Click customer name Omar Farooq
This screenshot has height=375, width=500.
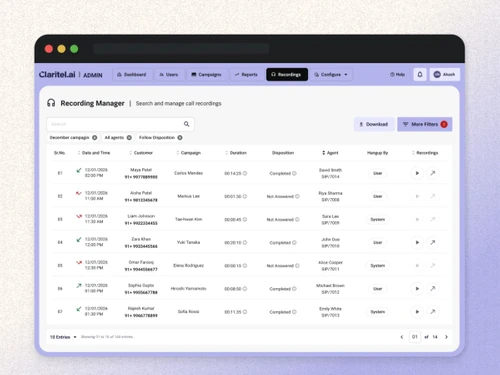(x=141, y=262)
